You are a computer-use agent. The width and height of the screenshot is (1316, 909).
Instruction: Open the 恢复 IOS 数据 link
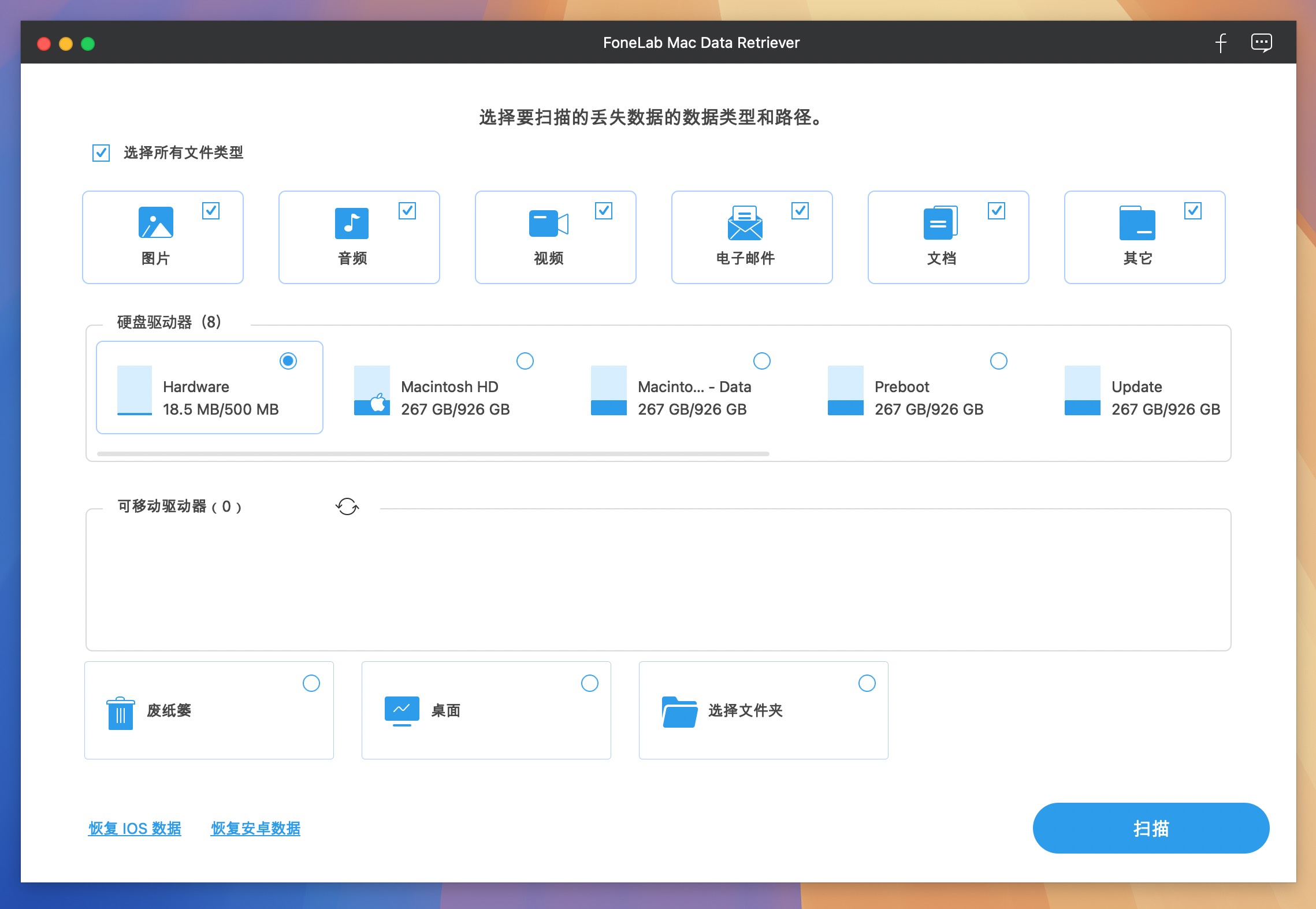(135, 828)
